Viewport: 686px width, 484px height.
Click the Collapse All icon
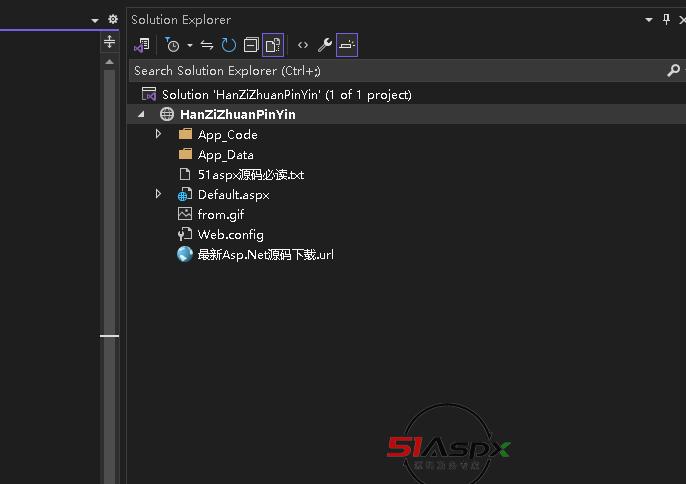point(251,45)
